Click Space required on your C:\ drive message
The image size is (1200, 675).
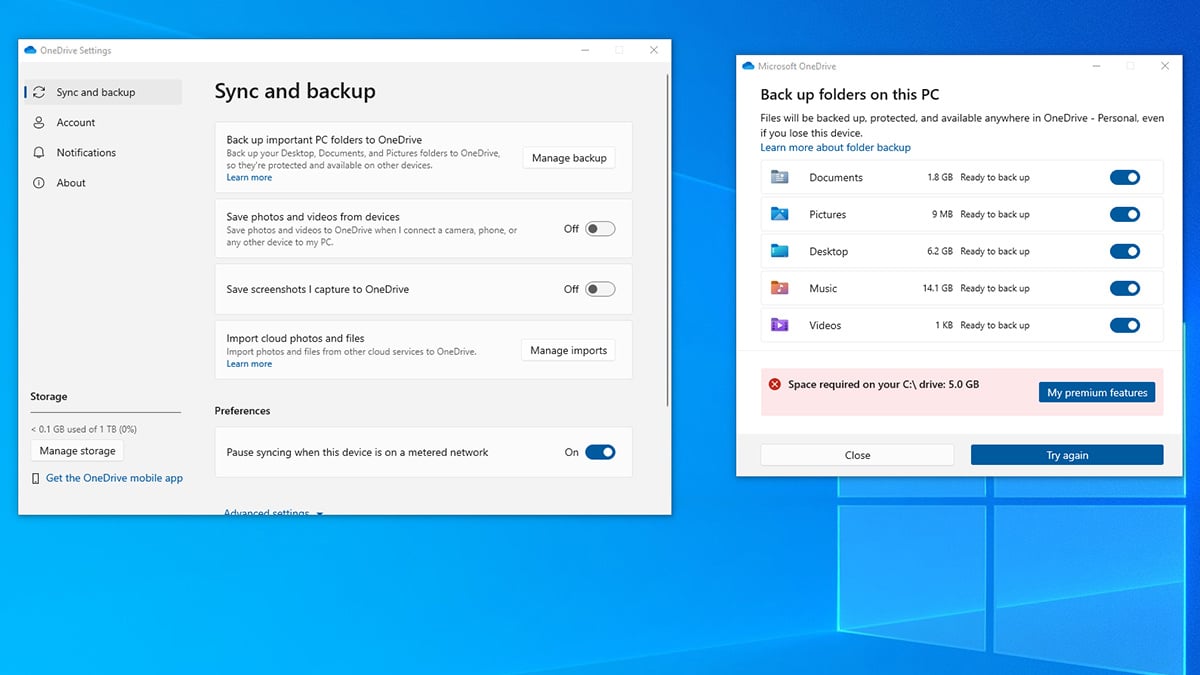883,384
